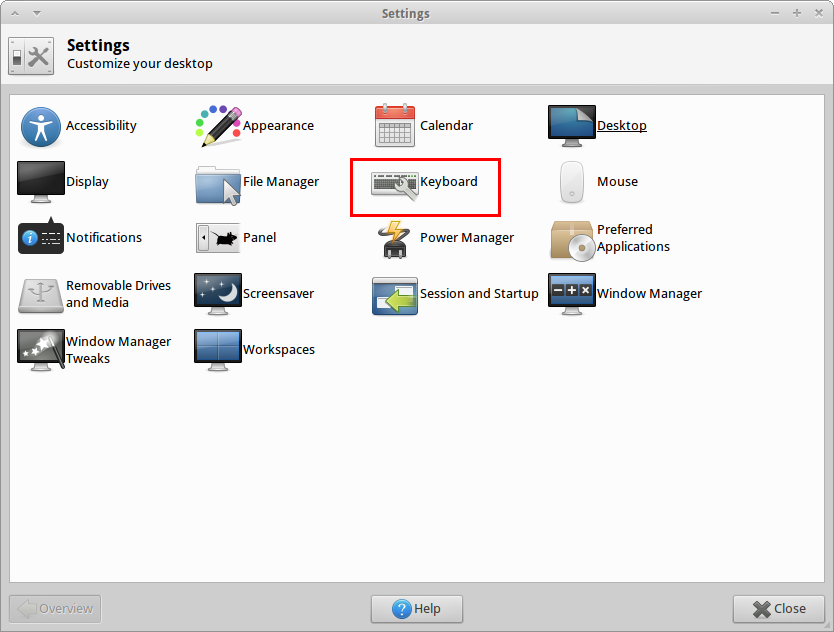Open the Workspaces grid icon

point(218,350)
